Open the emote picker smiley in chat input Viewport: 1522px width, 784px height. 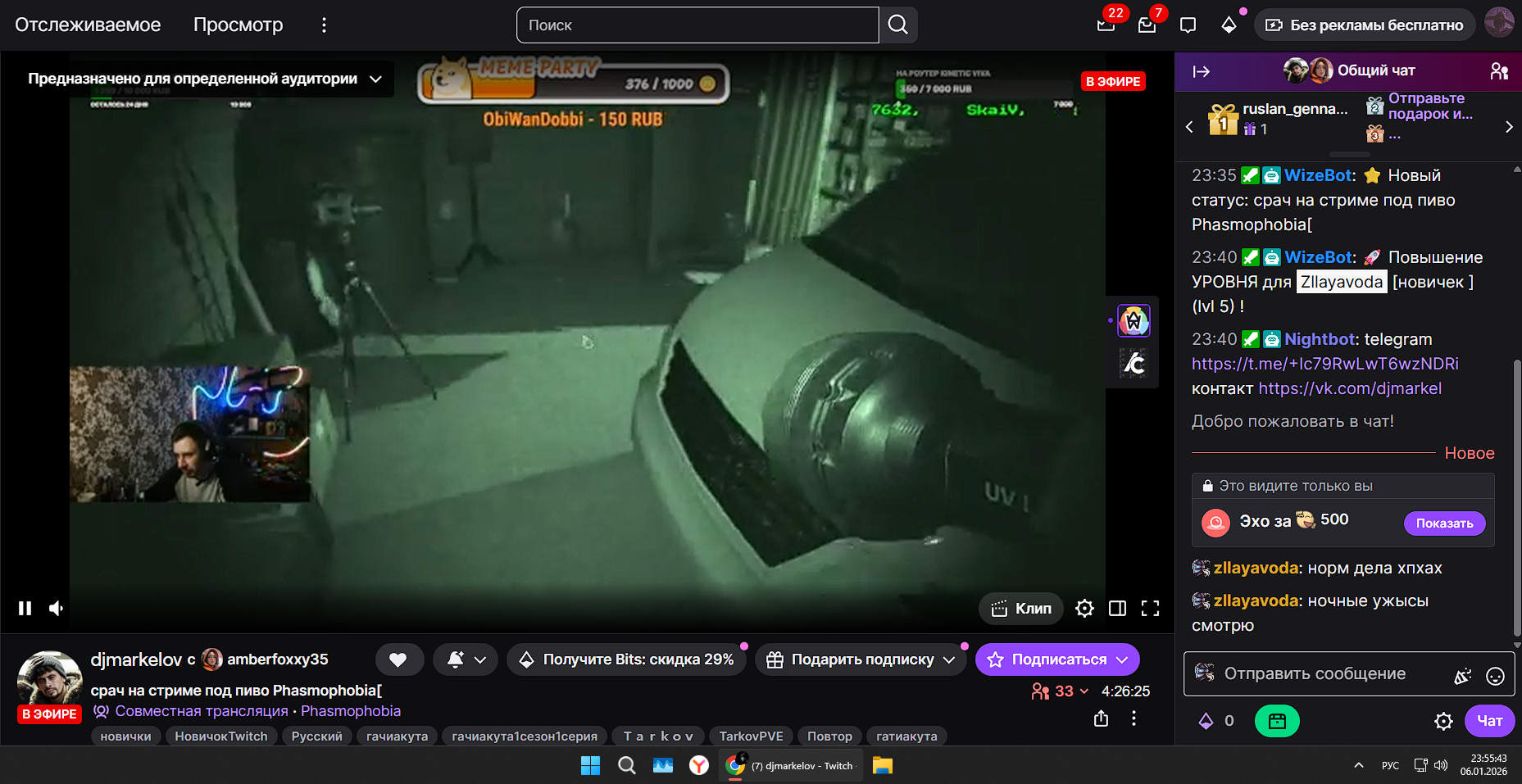(x=1495, y=675)
